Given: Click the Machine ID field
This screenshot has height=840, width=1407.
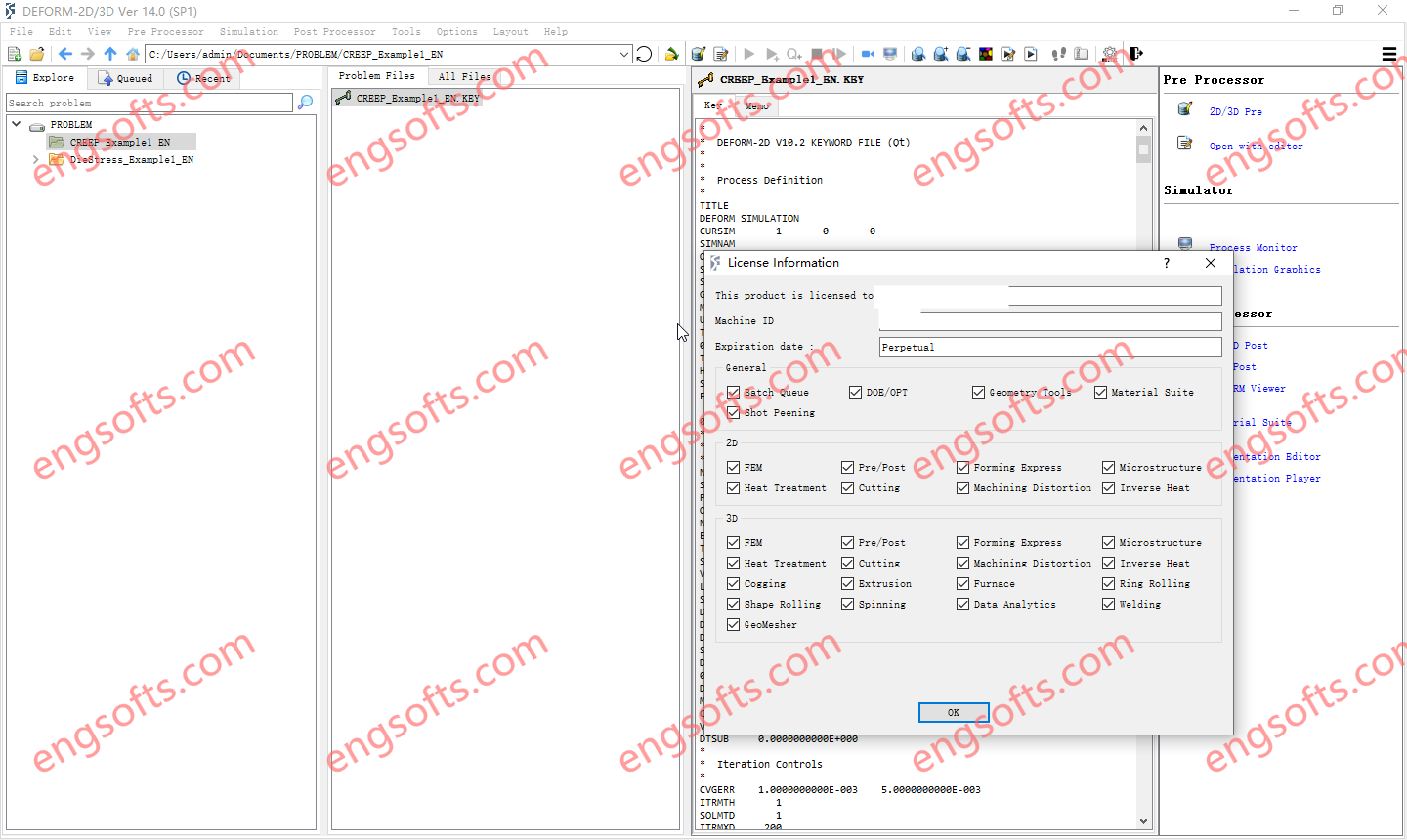Looking at the screenshot, I should (x=1050, y=320).
